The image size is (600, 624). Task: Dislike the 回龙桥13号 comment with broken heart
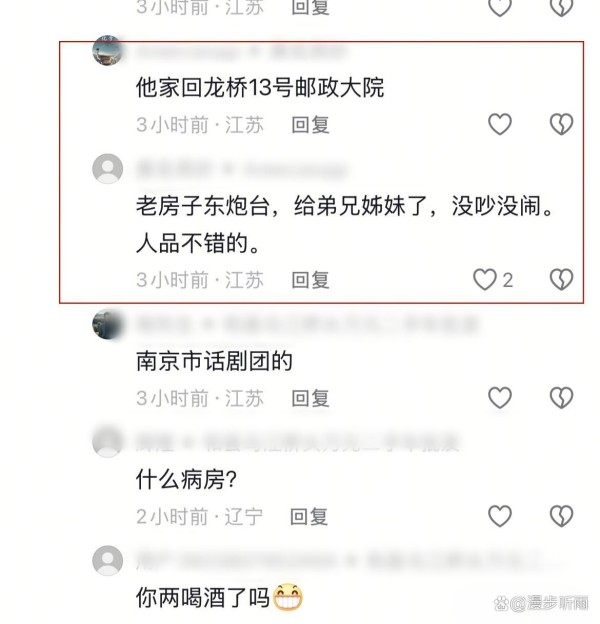(561, 124)
